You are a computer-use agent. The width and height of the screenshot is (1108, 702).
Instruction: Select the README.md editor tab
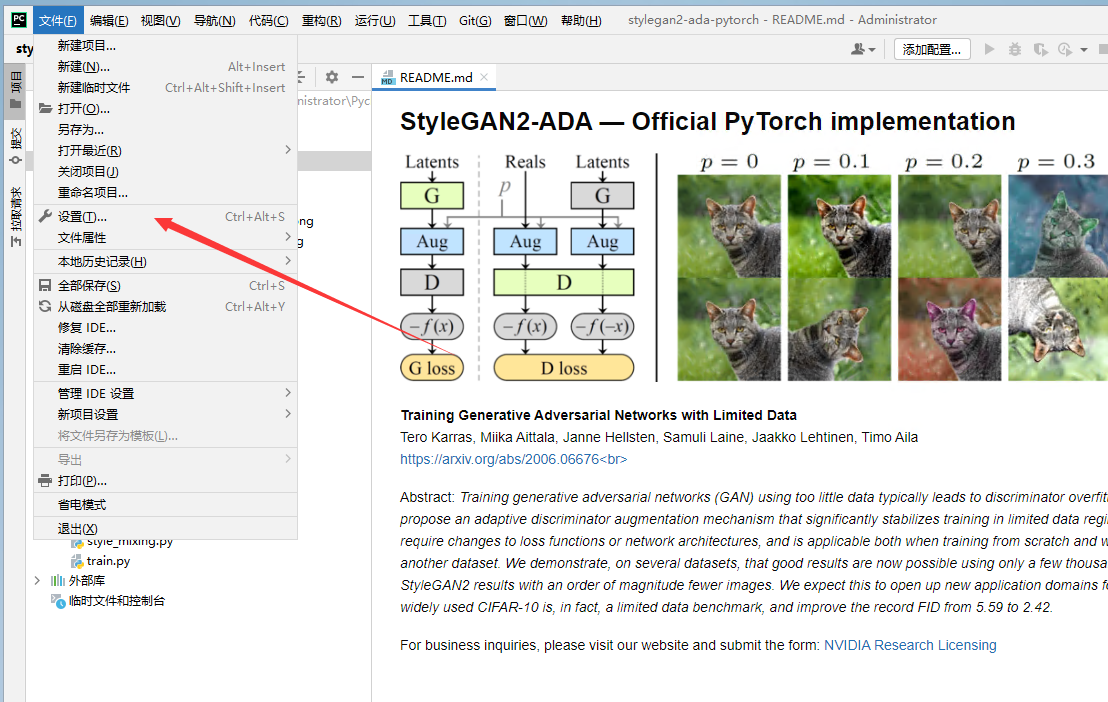pyautogui.click(x=435, y=78)
